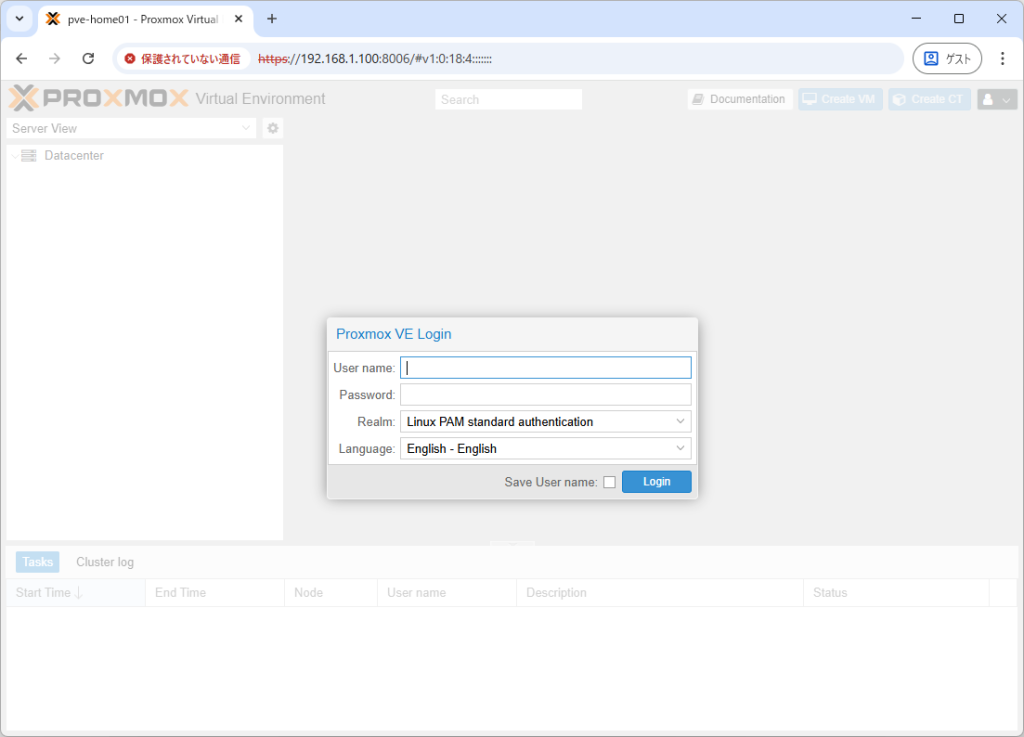Select the Tasks tab

pos(38,562)
